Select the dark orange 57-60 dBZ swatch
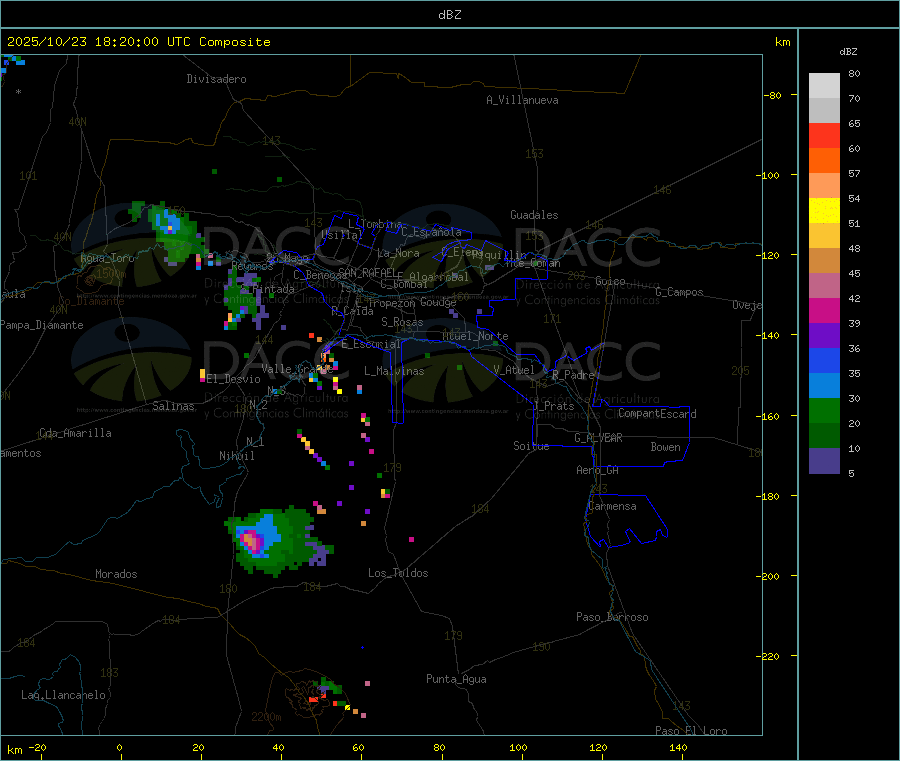 point(824,161)
